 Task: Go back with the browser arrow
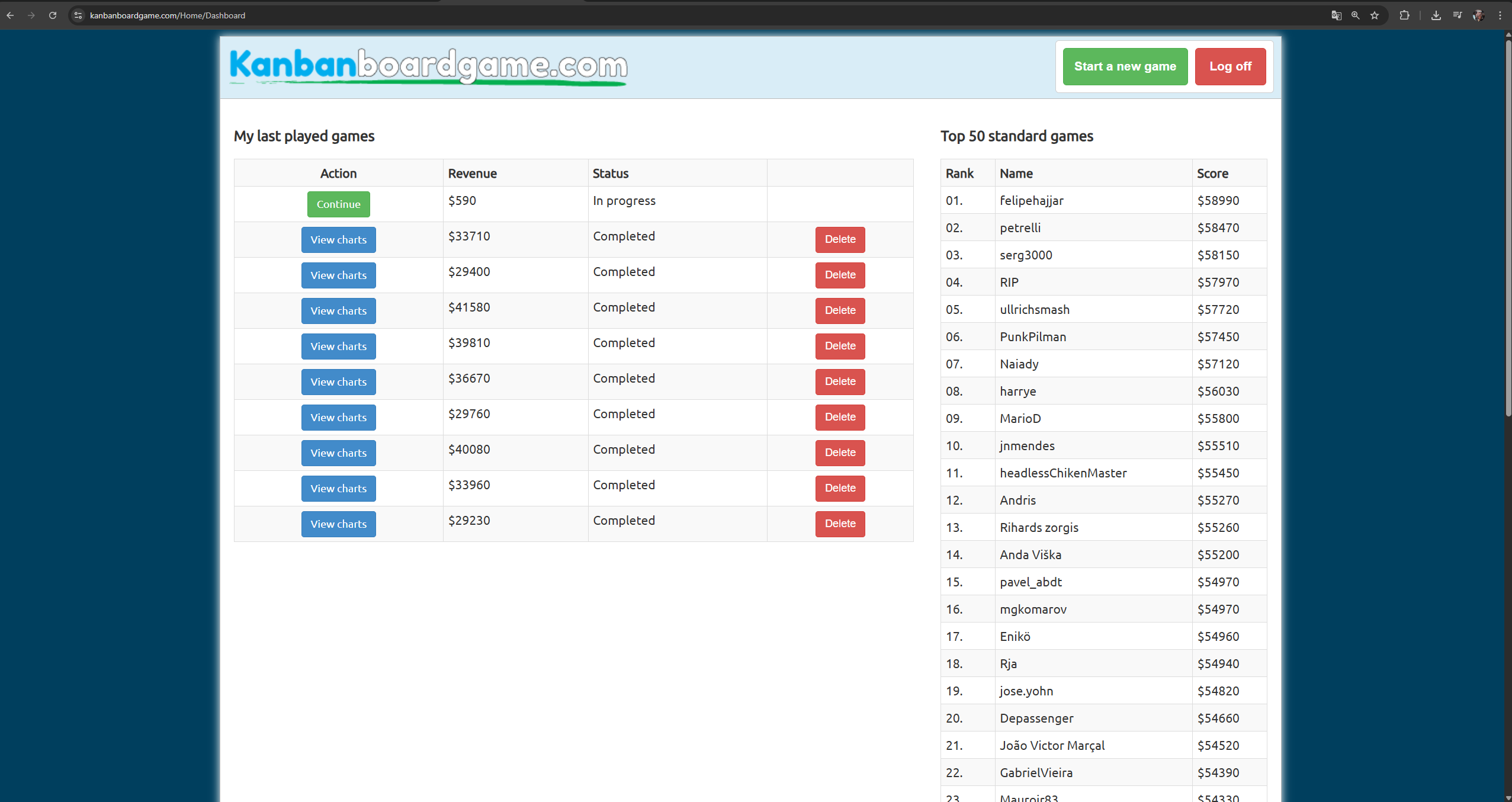tap(10, 15)
